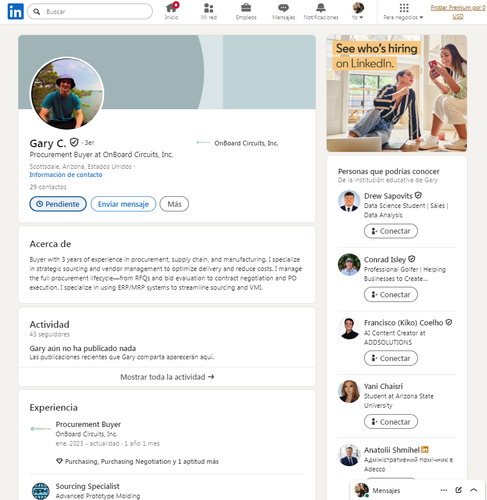Connect with Conrad Isley
487x500 pixels.
click(x=391, y=295)
